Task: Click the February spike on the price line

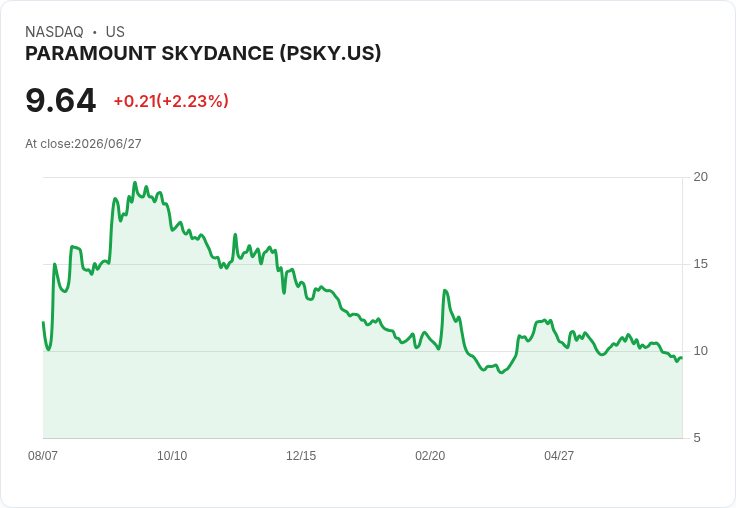Action: 445,291
